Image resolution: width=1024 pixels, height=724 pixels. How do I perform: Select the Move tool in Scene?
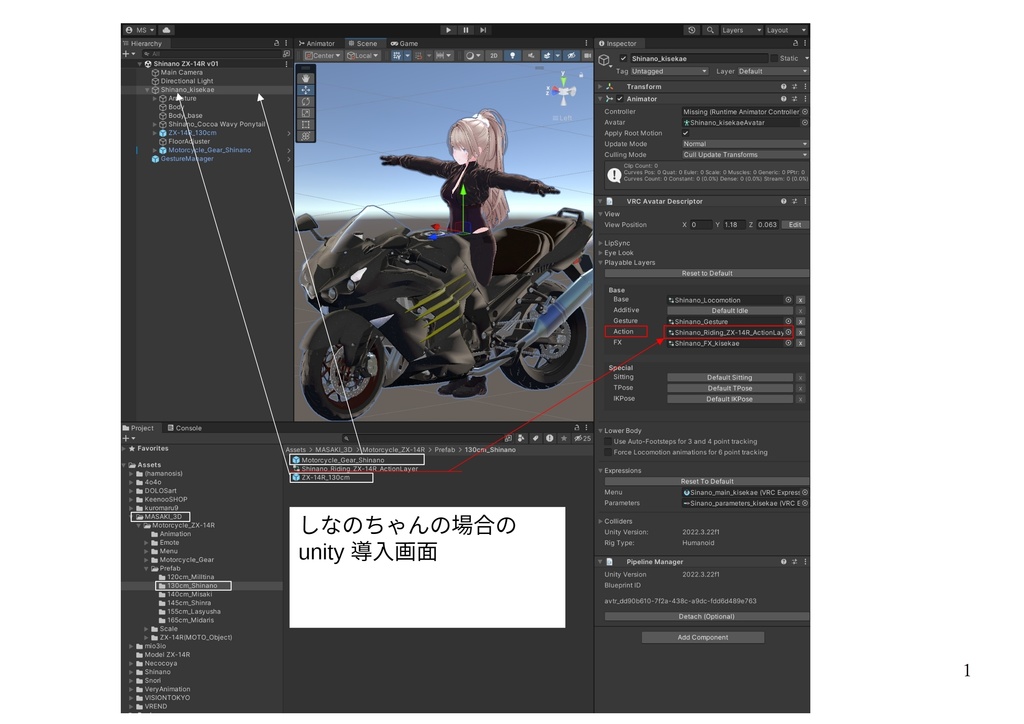306,90
